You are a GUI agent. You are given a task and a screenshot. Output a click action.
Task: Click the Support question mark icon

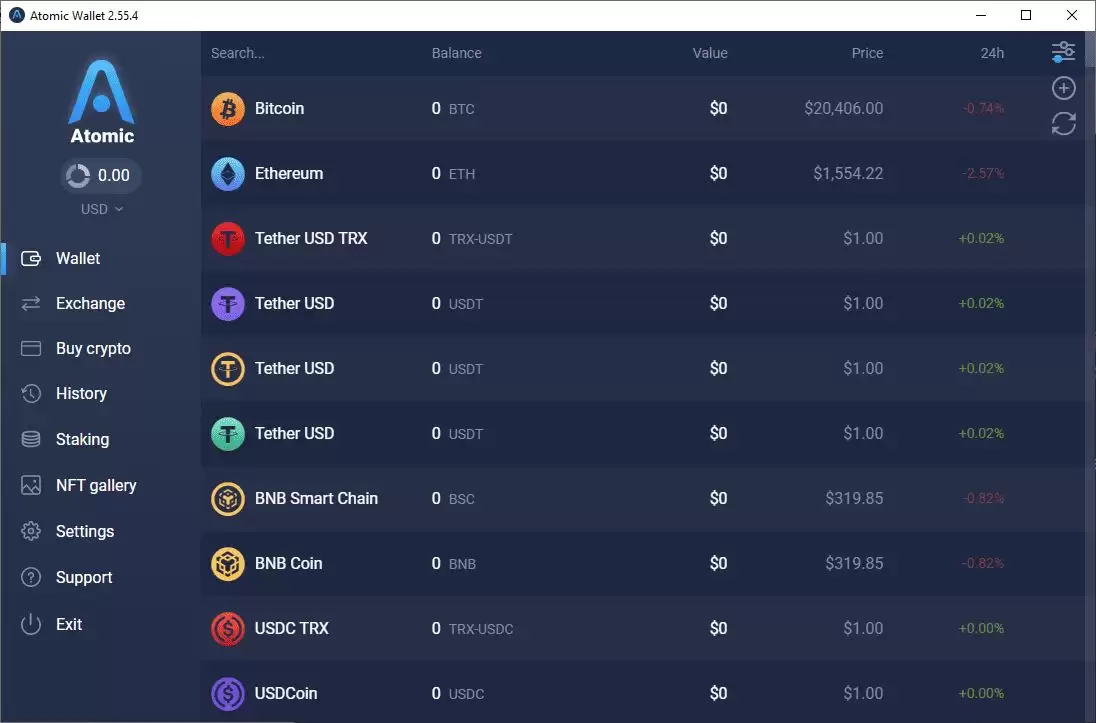(x=29, y=577)
